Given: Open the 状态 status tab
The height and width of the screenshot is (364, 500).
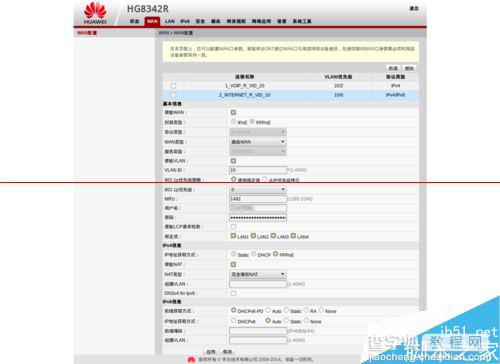Looking at the screenshot, I should pos(134,21).
